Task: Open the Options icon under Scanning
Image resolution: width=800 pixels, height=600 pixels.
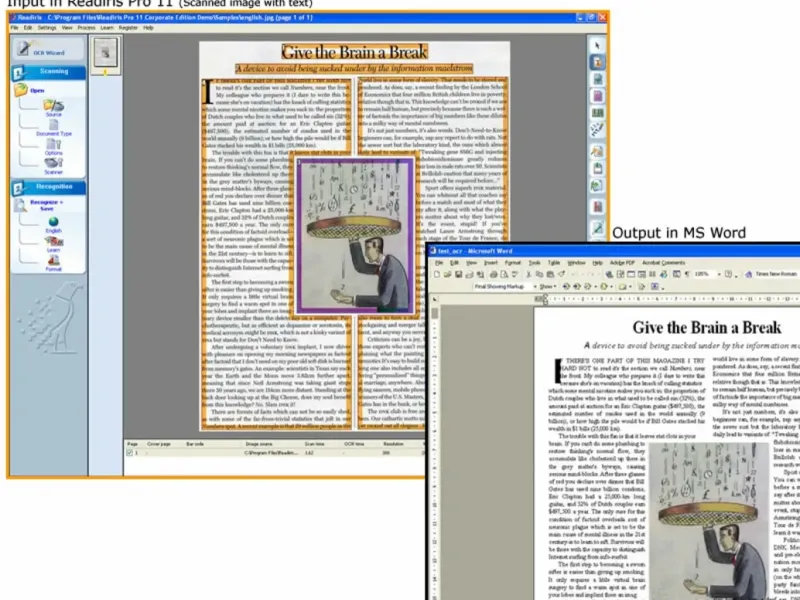Action: click(x=54, y=146)
